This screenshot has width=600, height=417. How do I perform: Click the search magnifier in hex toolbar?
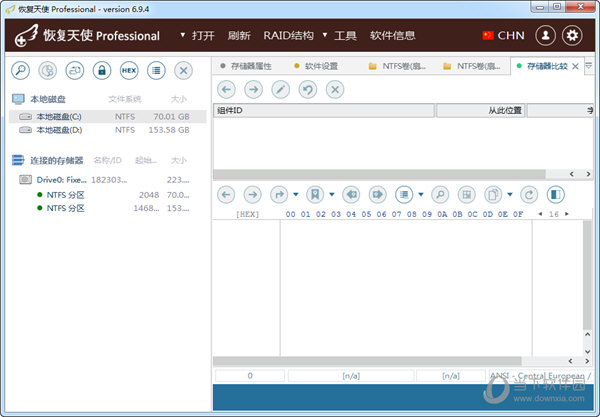click(440, 194)
